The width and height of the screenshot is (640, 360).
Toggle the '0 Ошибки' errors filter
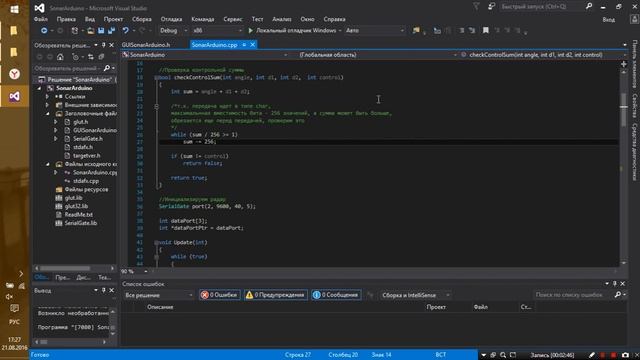(220, 295)
